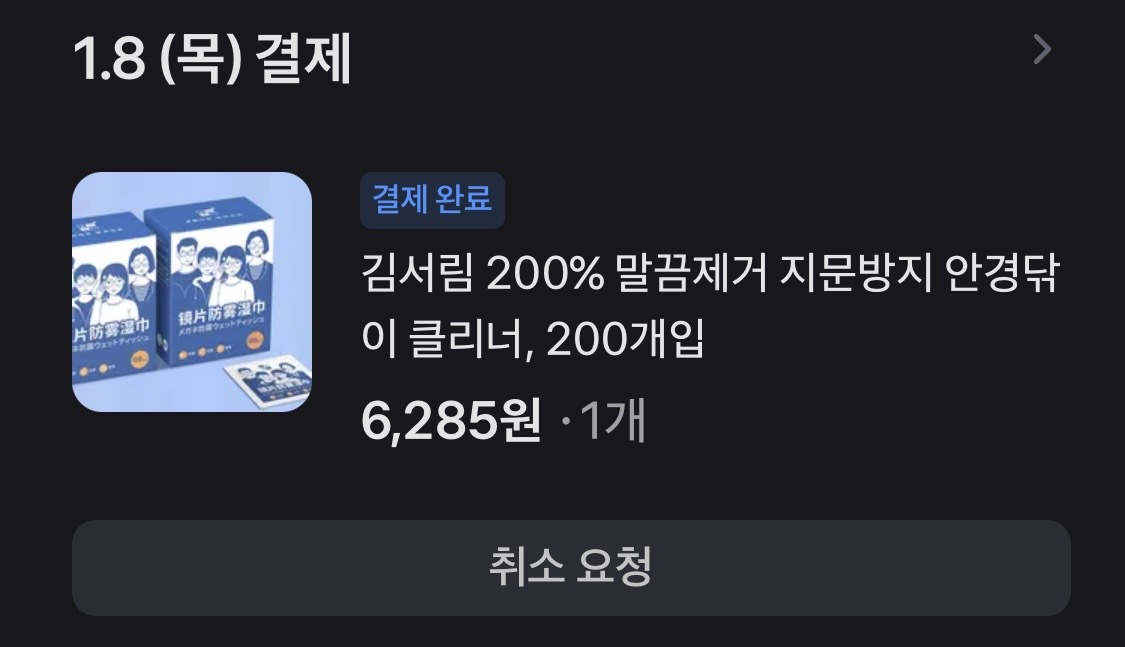Tap the 지문방지 안경닦 part of the title
The width and height of the screenshot is (1125, 647).
point(919,273)
